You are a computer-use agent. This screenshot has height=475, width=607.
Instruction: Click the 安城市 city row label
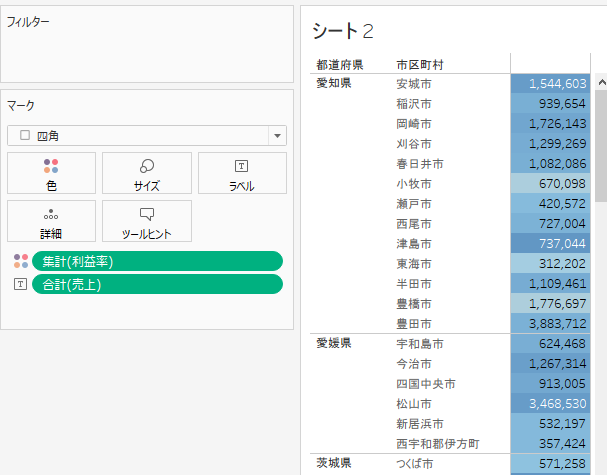pos(414,84)
